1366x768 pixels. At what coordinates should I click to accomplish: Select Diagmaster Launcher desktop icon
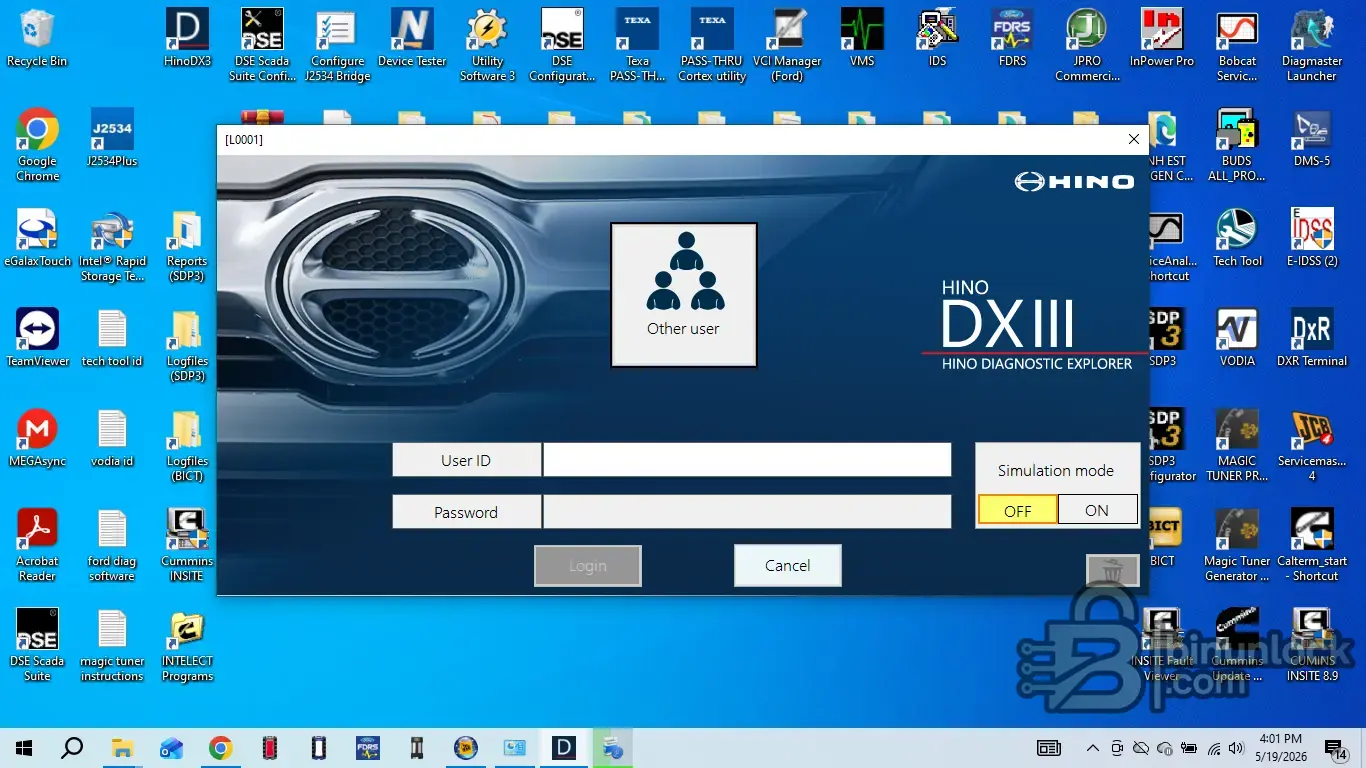(1312, 45)
